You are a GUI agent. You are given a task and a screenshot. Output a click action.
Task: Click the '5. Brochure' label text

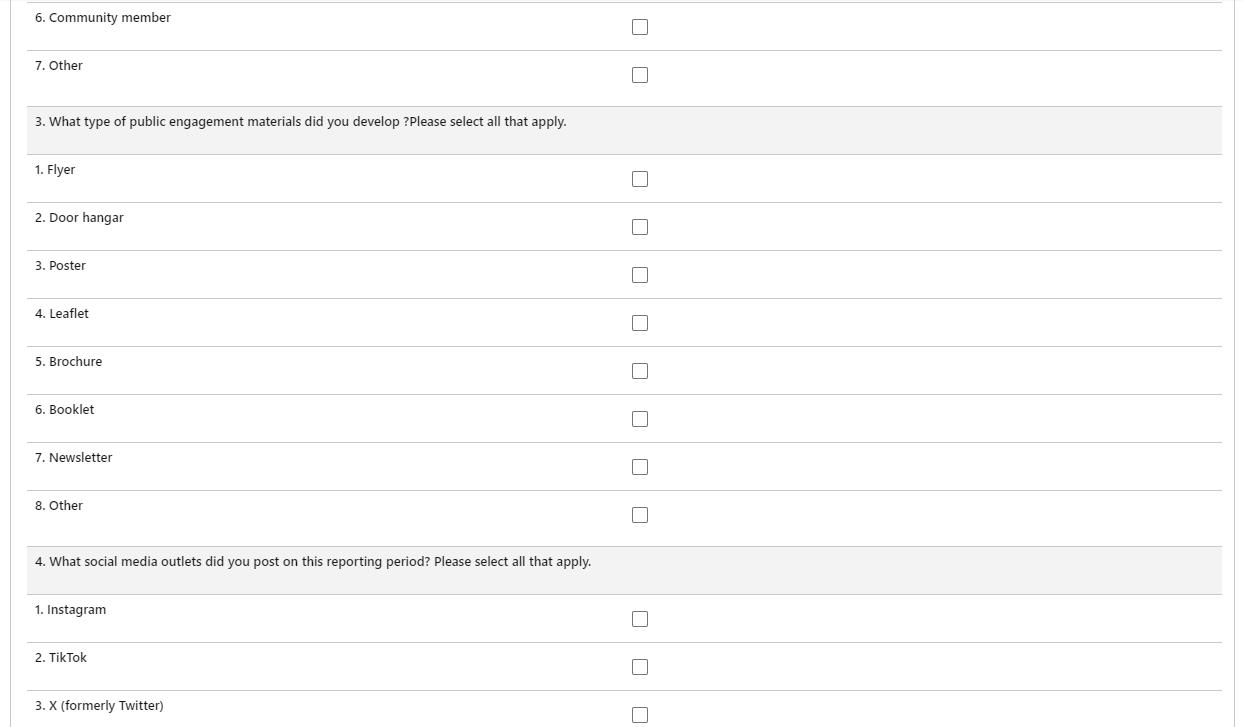(68, 362)
